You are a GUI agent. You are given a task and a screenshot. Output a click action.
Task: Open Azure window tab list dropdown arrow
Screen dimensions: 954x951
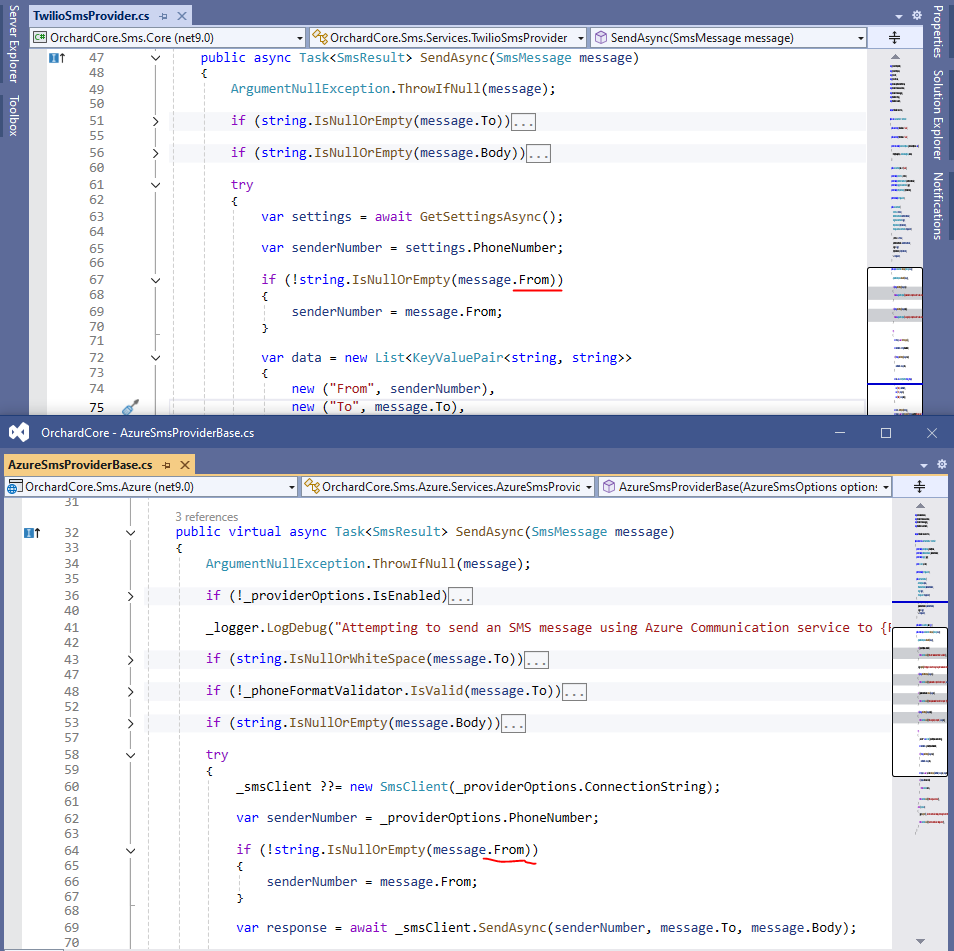tap(924, 466)
